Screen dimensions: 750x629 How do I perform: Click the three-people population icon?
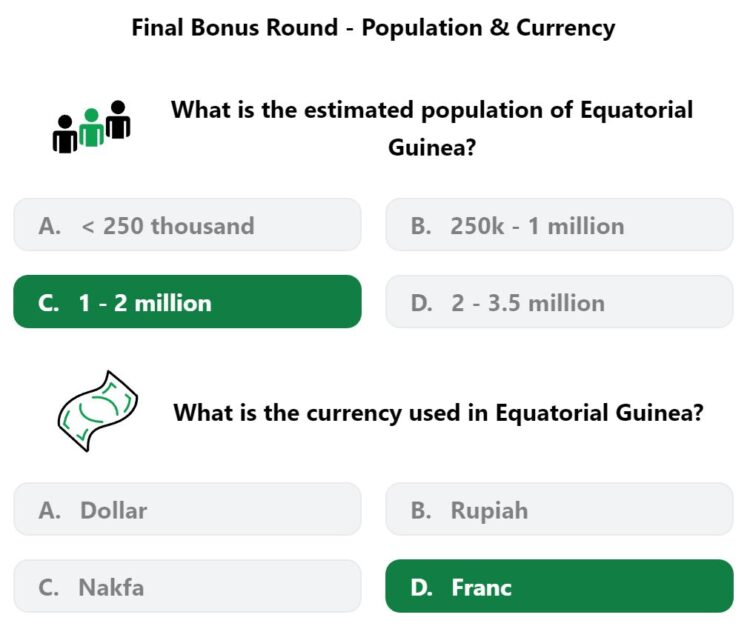[91, 127]
